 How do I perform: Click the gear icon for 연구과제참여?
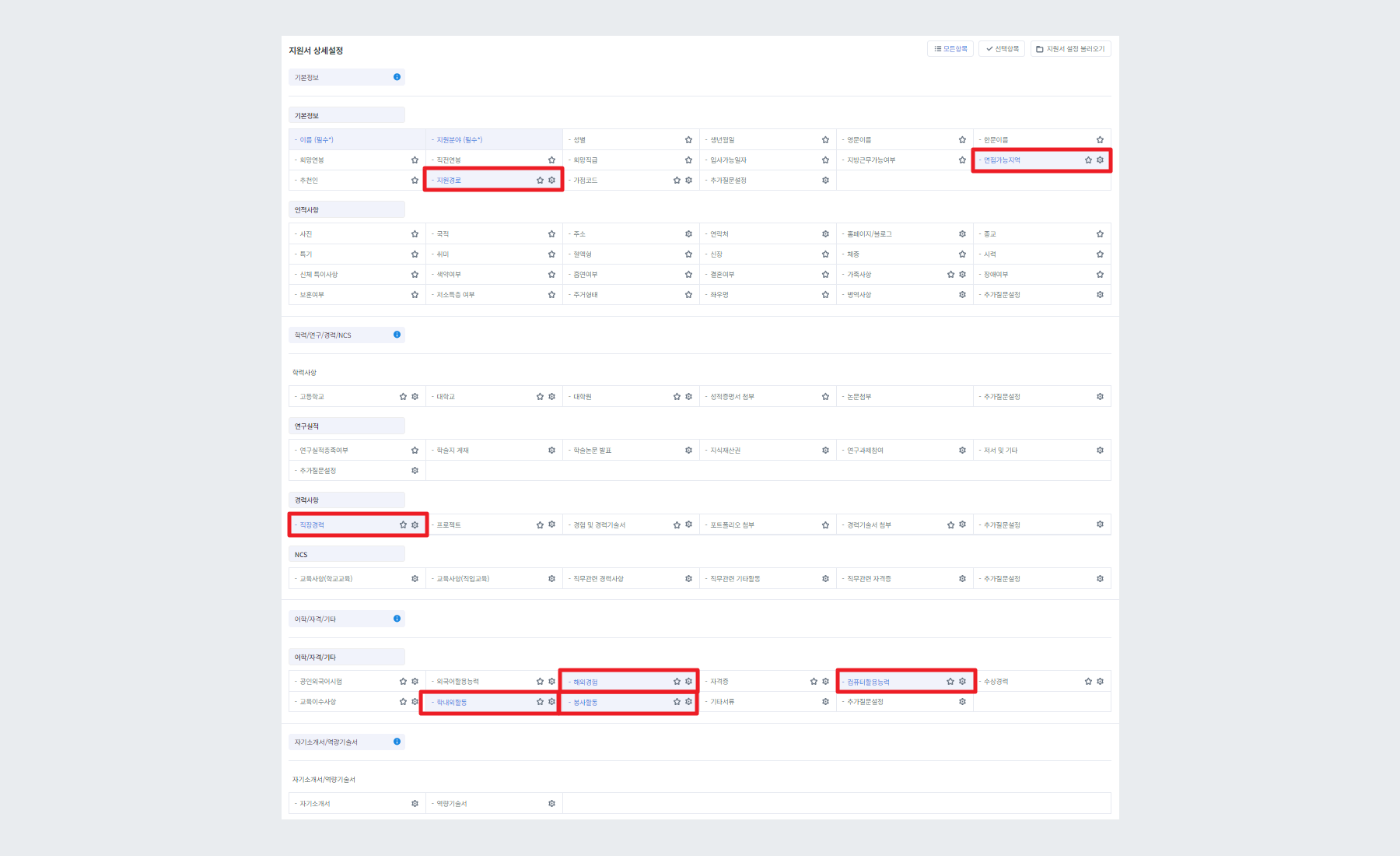point(962,451)
